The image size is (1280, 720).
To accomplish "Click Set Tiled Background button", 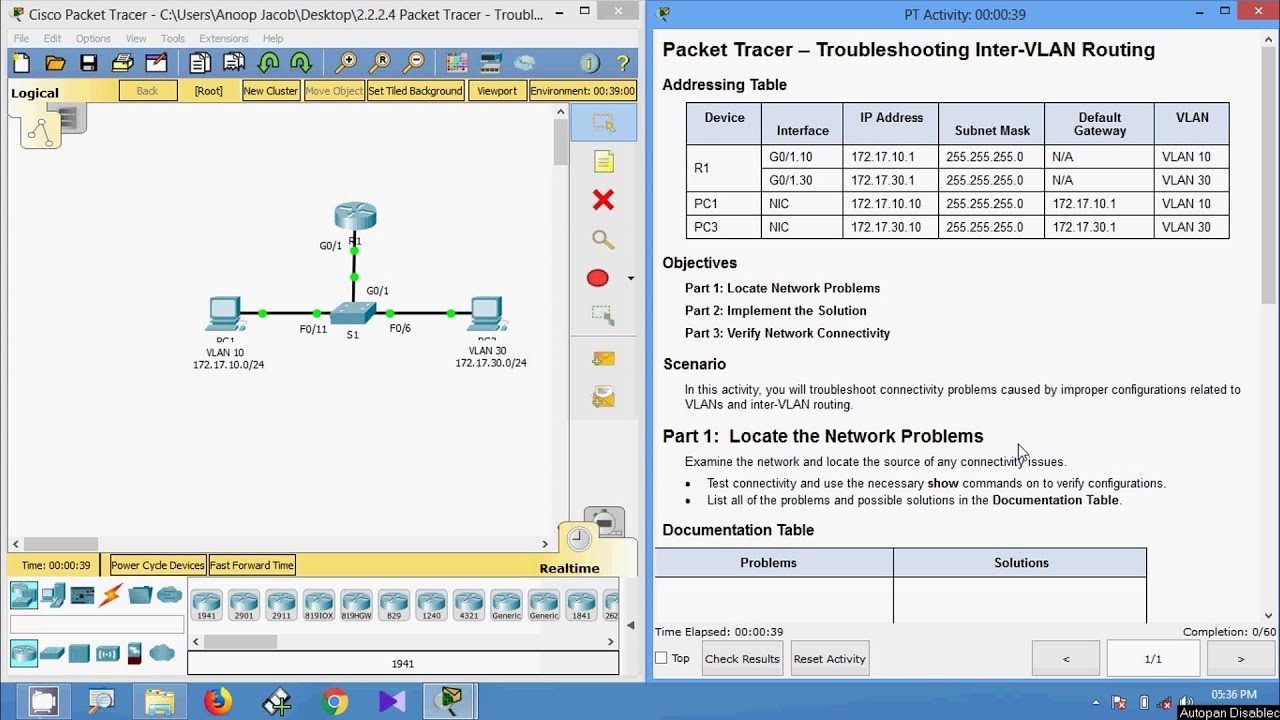I will click(415, 91).
